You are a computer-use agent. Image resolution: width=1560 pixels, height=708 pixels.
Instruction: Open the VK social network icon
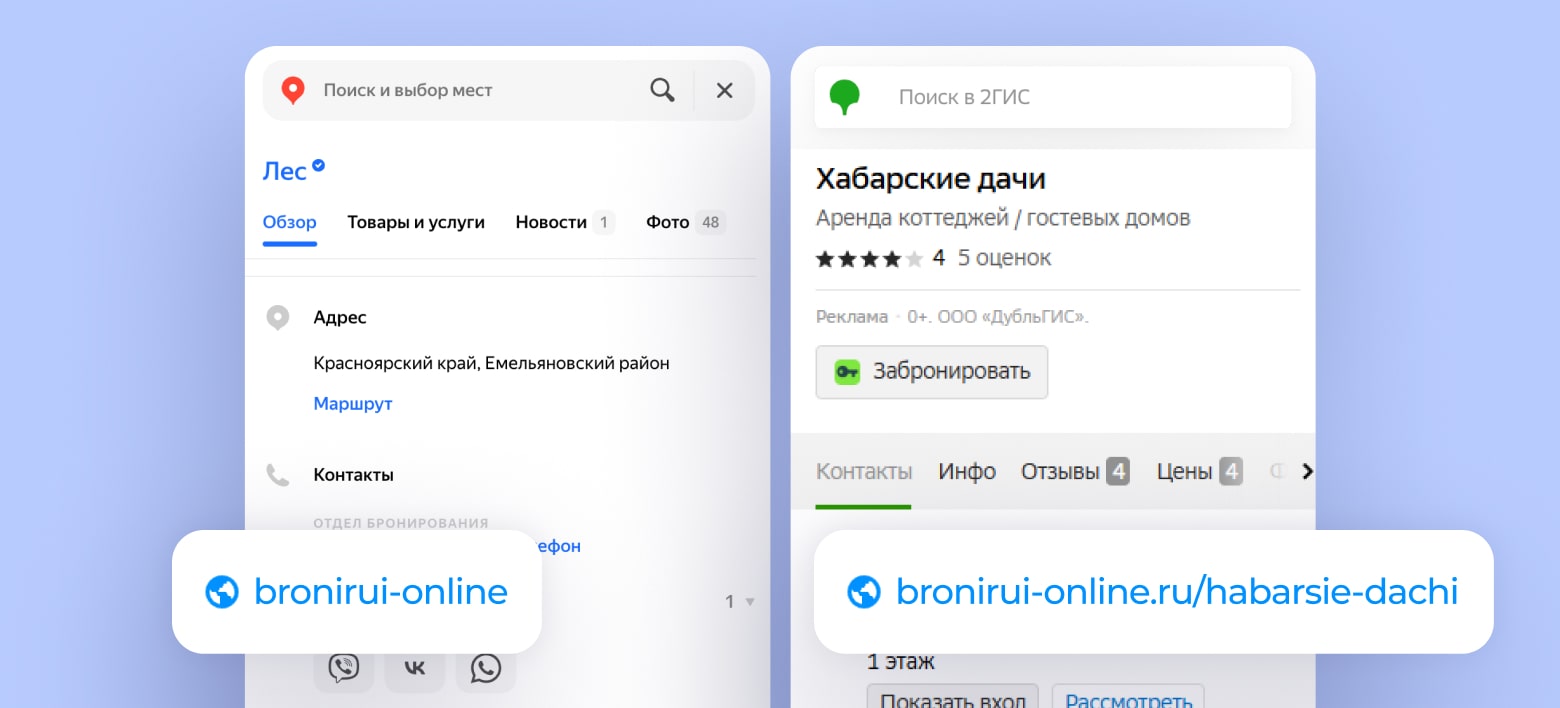coord(415,667)
